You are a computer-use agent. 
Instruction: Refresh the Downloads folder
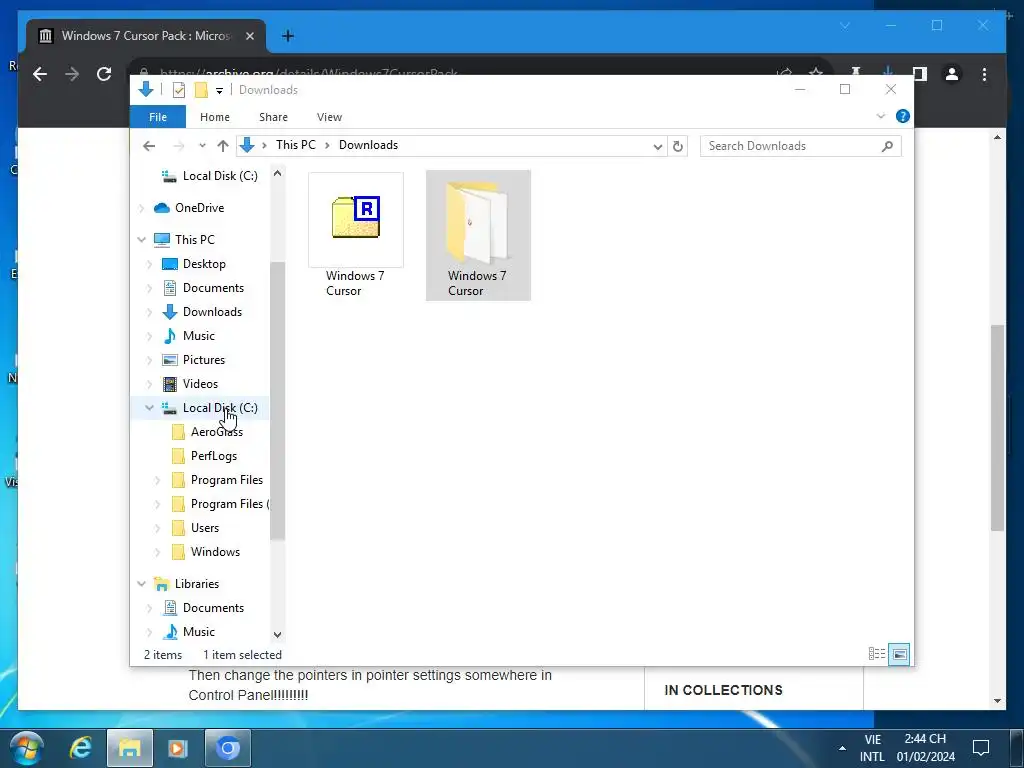(x=678, y=146)
